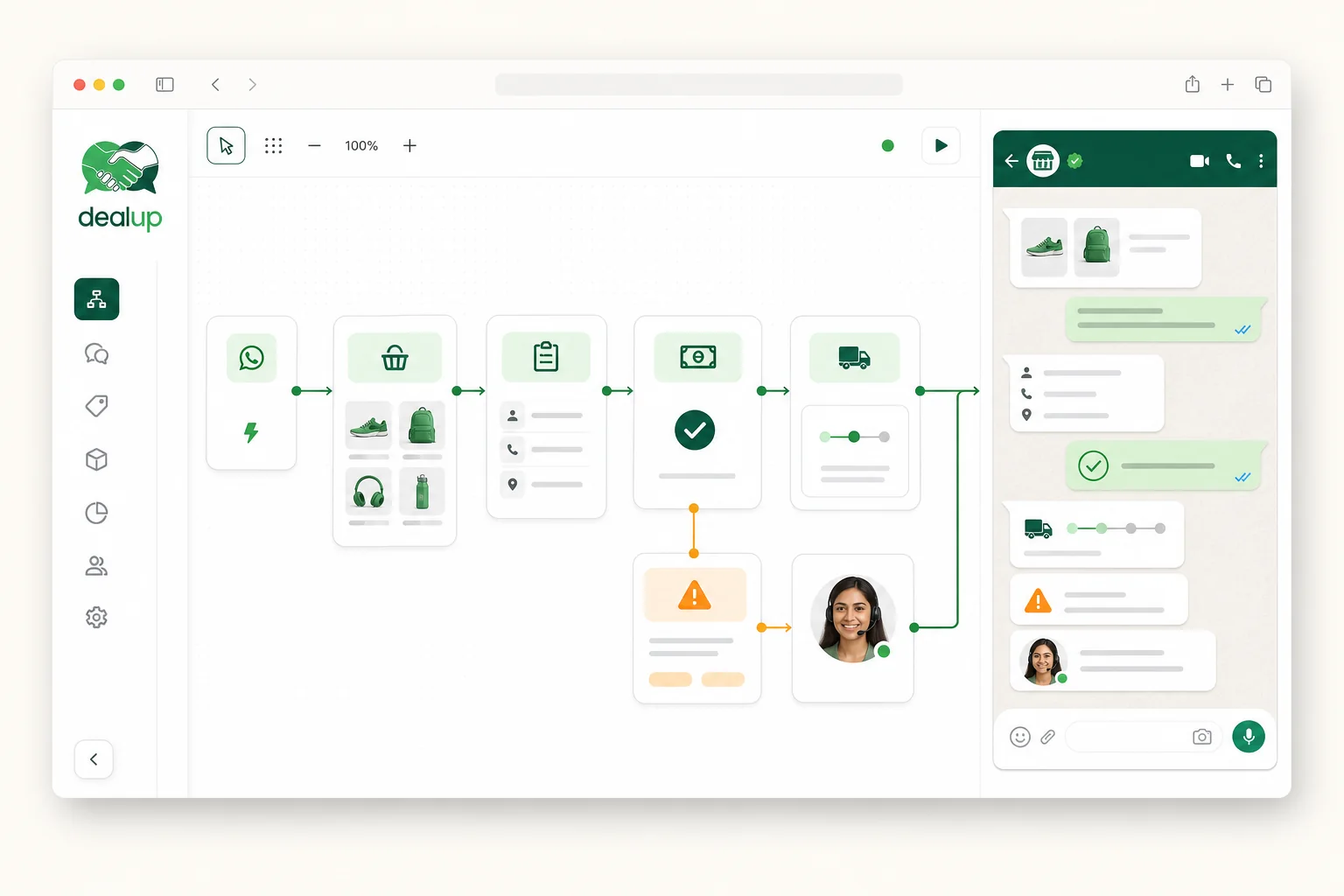Select the shopping basket catalog node

point(395,357)
